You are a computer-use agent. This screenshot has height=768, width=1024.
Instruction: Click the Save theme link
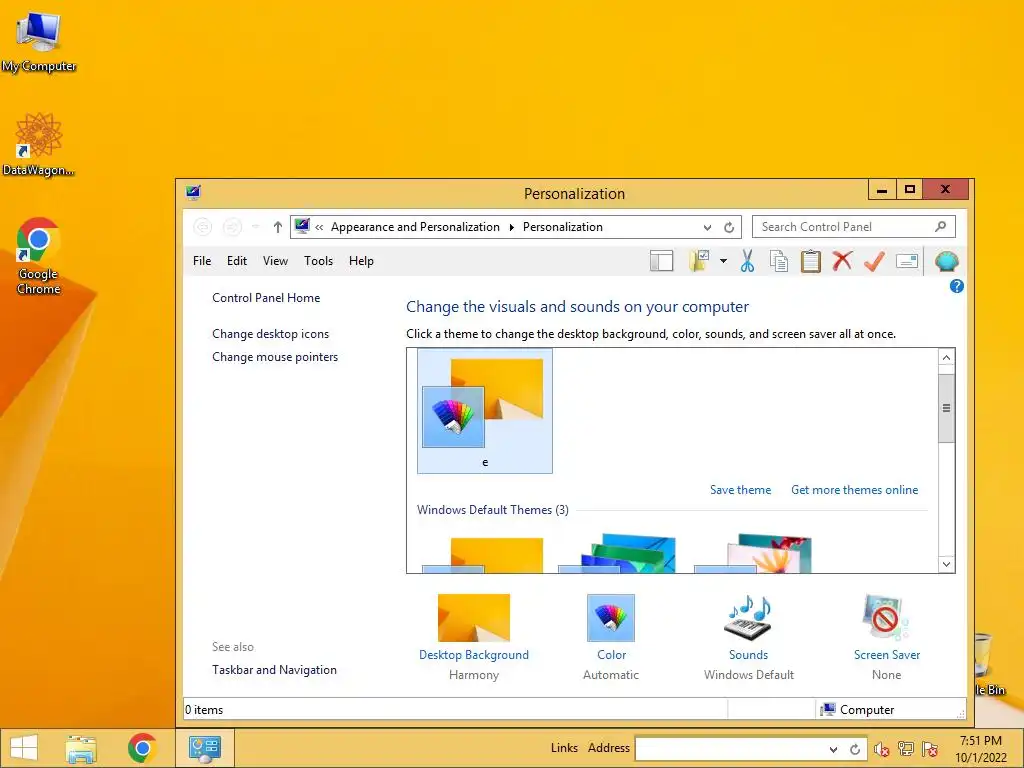(740, 490)
